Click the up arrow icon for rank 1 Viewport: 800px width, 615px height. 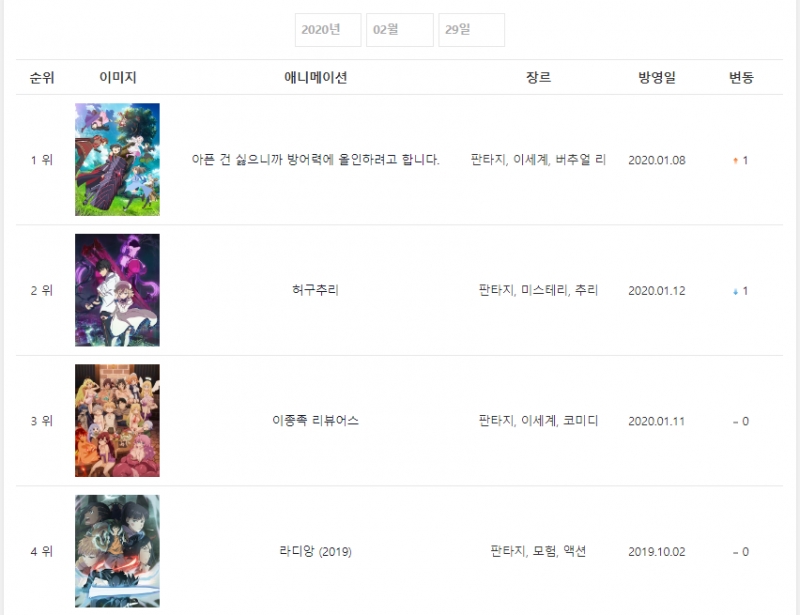735,161
